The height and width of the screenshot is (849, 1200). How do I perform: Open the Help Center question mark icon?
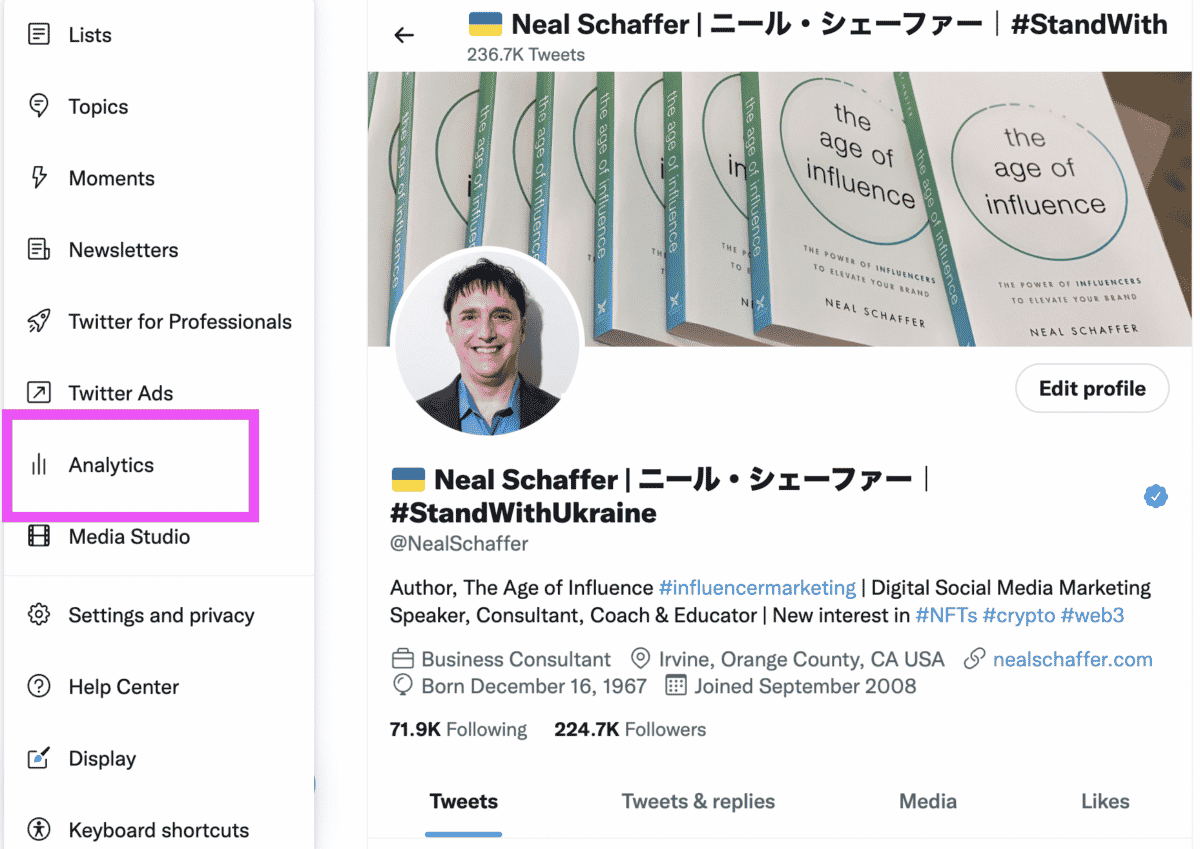(38, 687)
